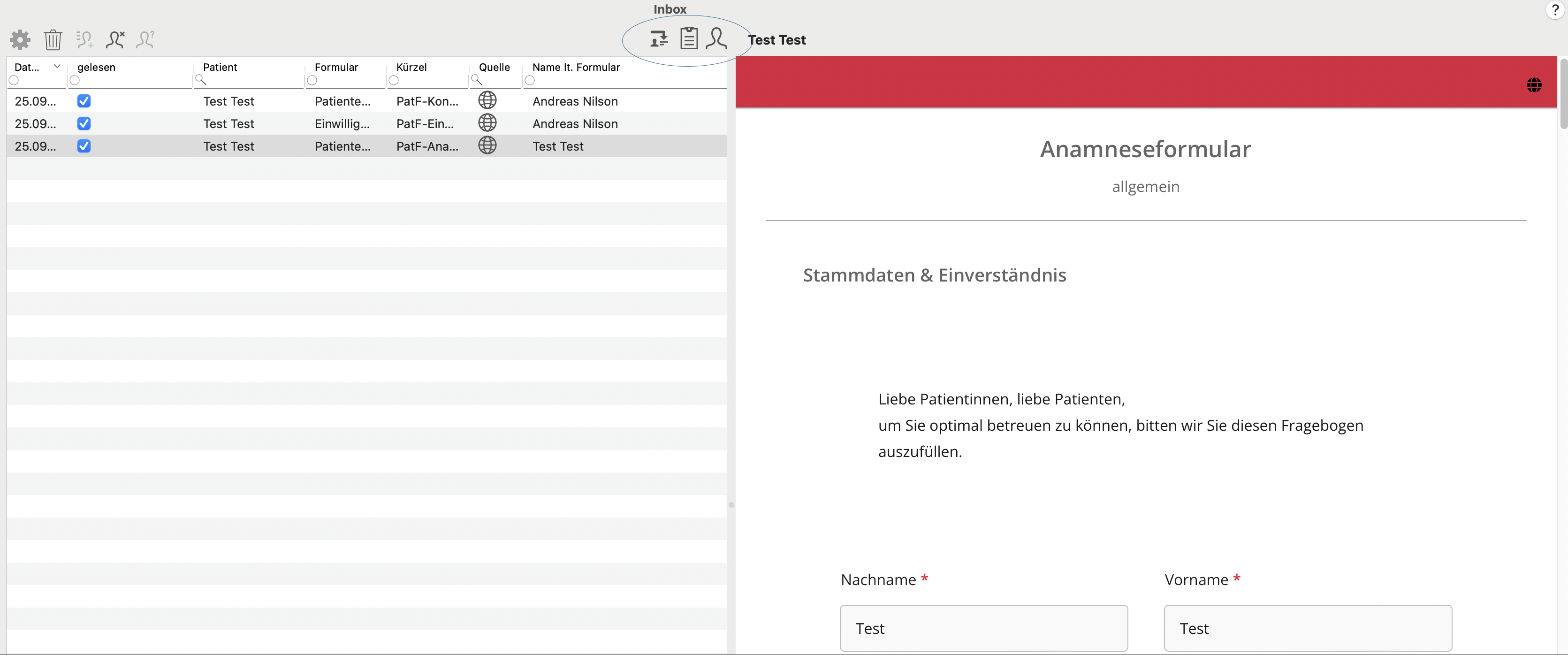Click the Patient column search magnifier

pos(200,80)
